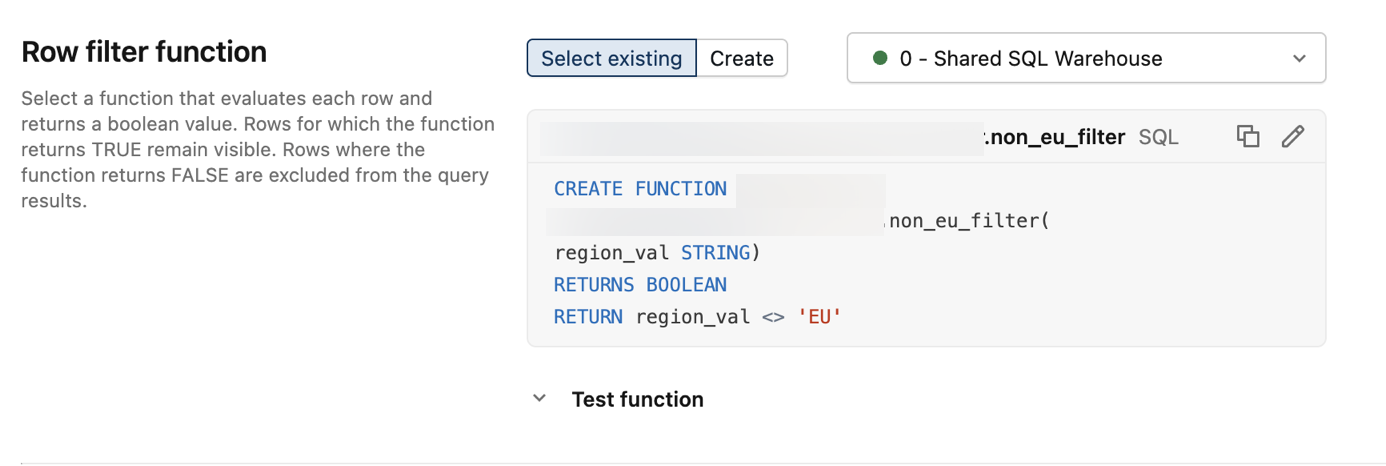Click the RETURNS BOOLEAN line
The height and width of the screenshot is (466, 1386).
tap(640, 285)
